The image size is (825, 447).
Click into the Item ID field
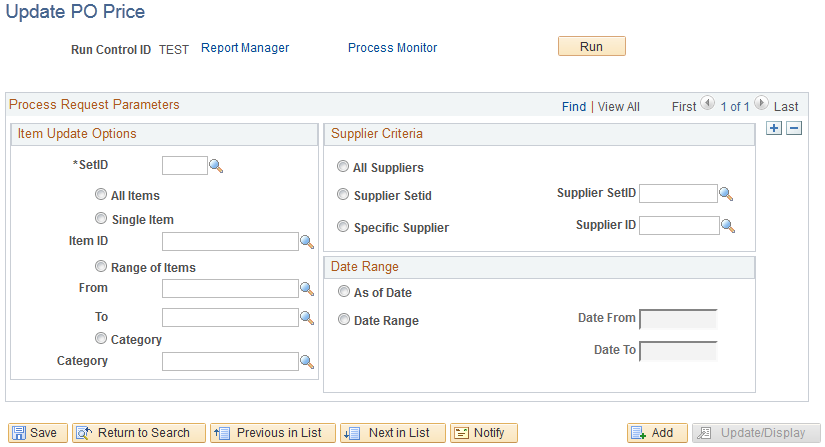pyautogui.click(x=230, y=241)
